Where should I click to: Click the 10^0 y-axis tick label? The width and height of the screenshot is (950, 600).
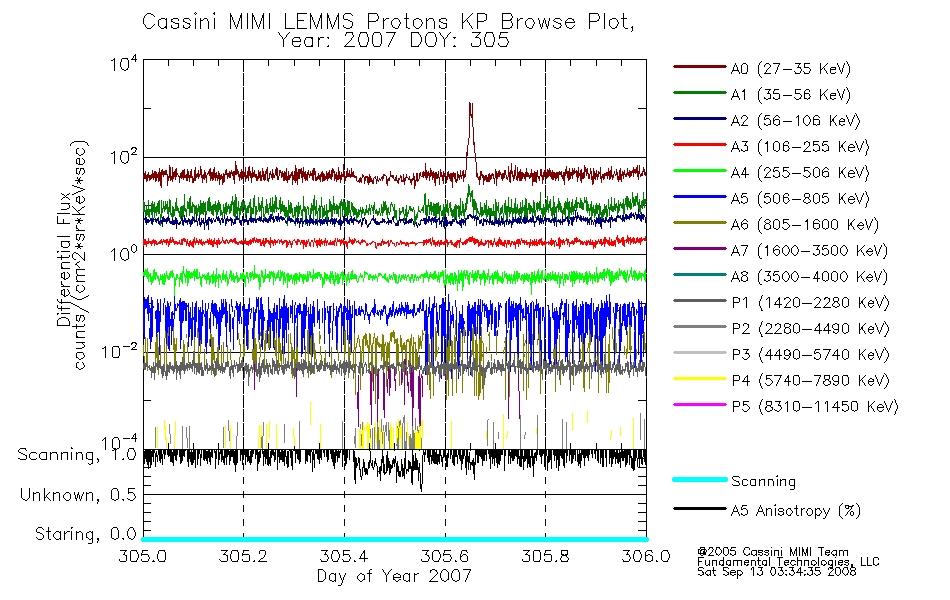coord(124,254)
